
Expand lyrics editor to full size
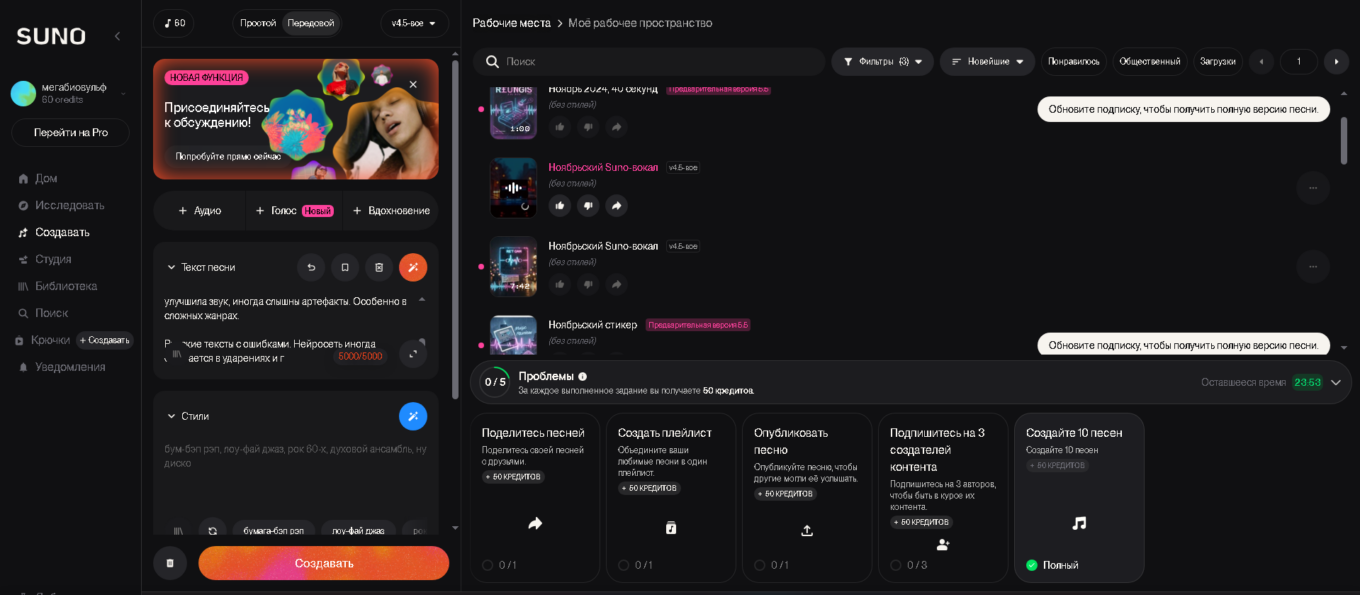click(x=413, y=353)
